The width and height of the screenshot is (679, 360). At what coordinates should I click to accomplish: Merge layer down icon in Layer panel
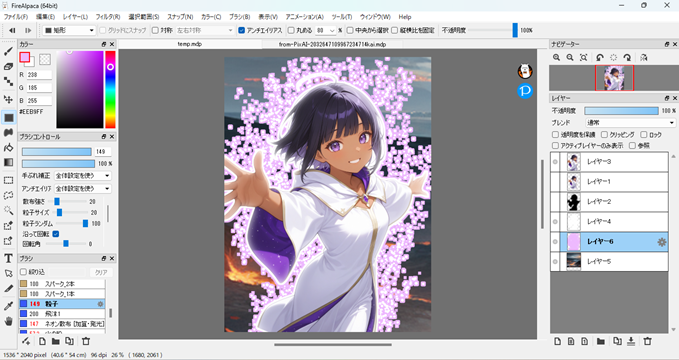(631, 341)
